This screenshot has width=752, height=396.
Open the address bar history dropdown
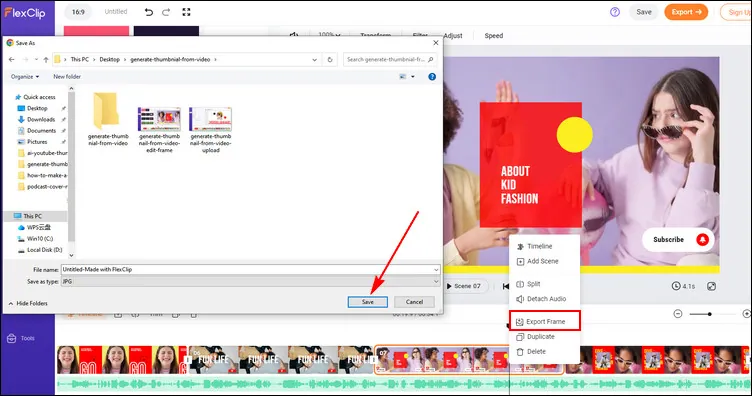coord(315,59)
